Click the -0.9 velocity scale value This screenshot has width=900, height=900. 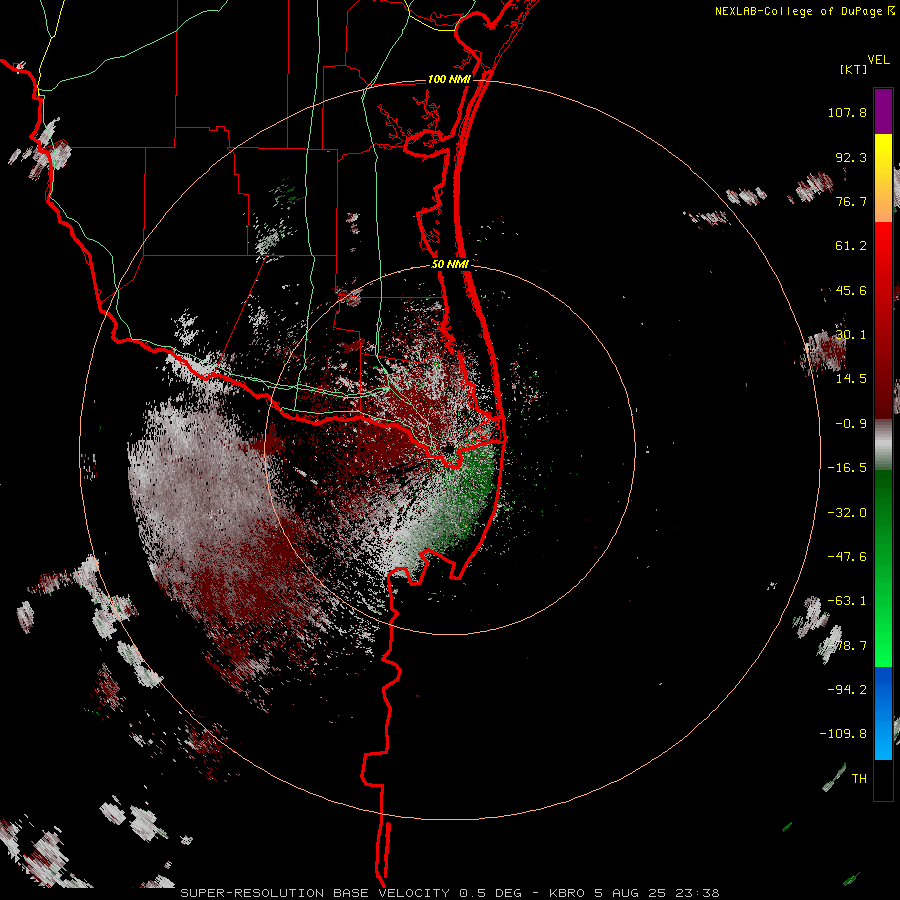tap(851, 424)
